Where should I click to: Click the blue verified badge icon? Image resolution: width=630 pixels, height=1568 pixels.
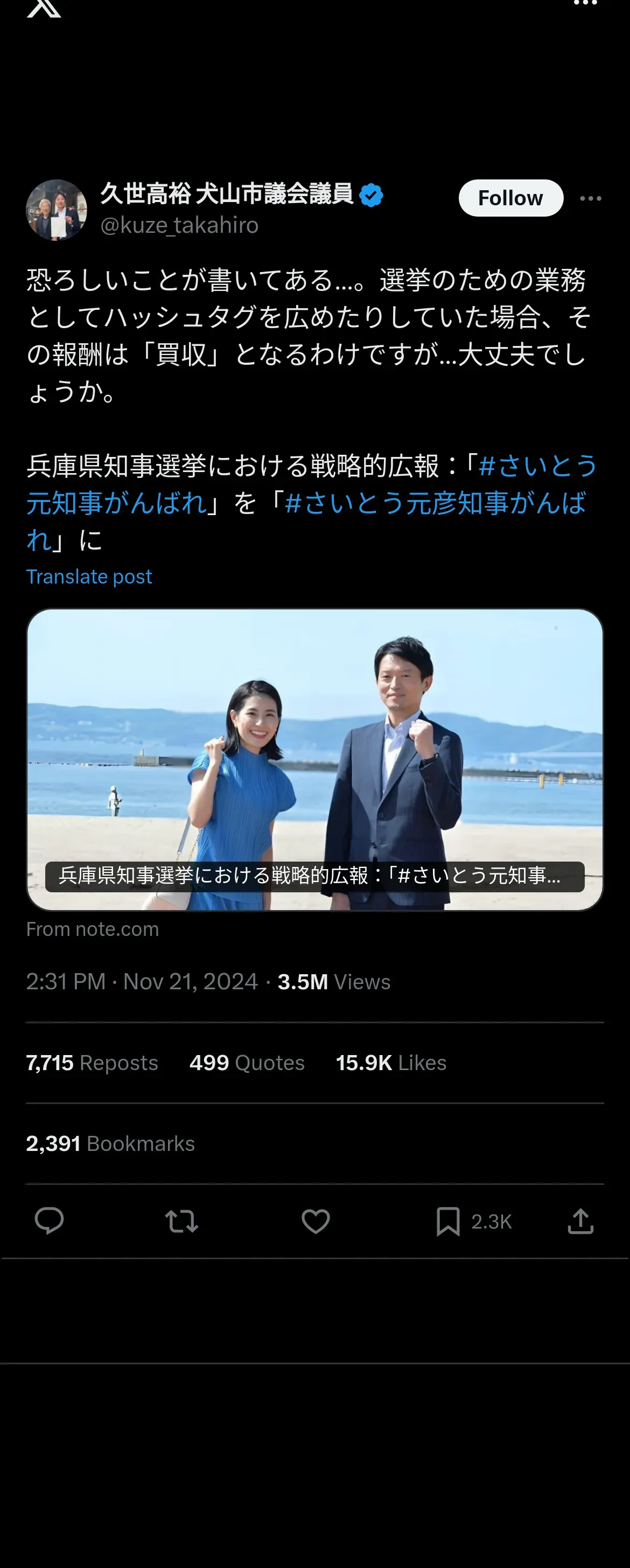[371, 196]
